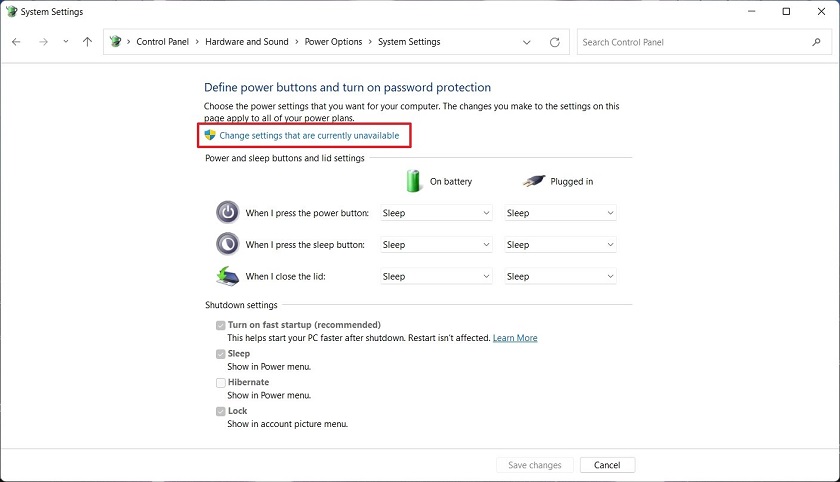Select System Settings breadcrumb
840x482 pixels.
tap(409, 42)
